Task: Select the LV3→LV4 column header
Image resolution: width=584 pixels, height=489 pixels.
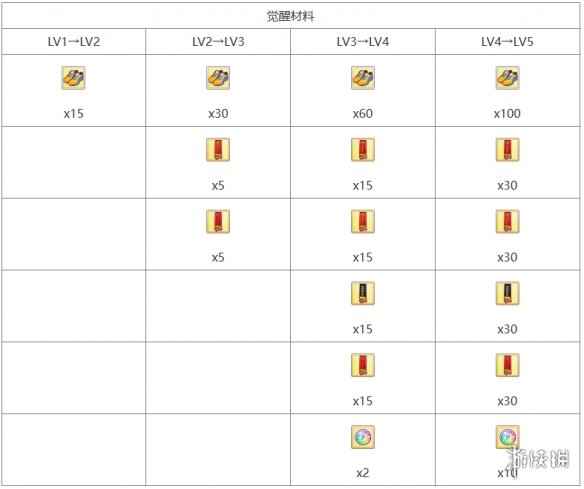Action: [x=363, y=42]
